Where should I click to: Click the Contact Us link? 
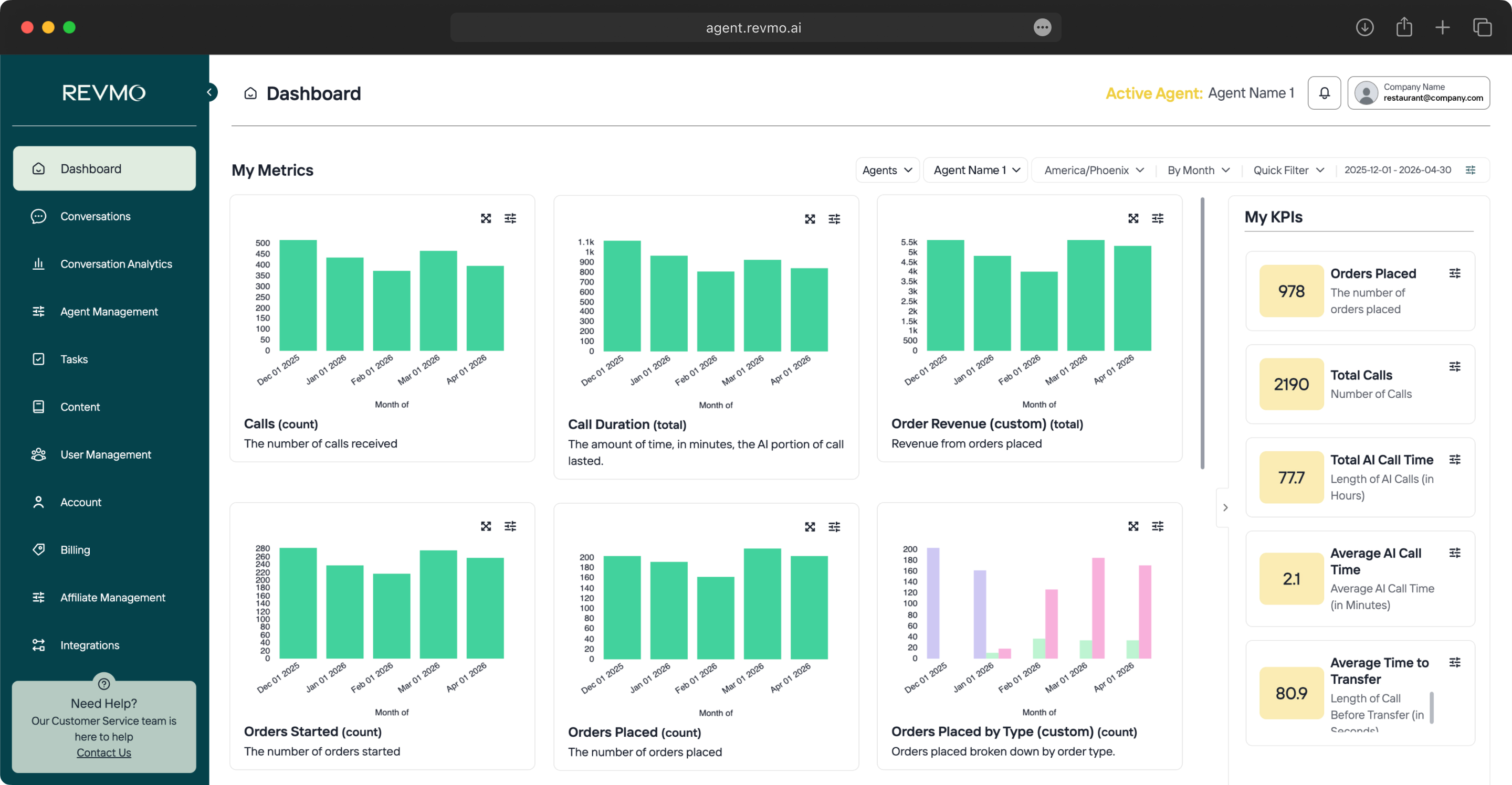[x=104, y=753]
